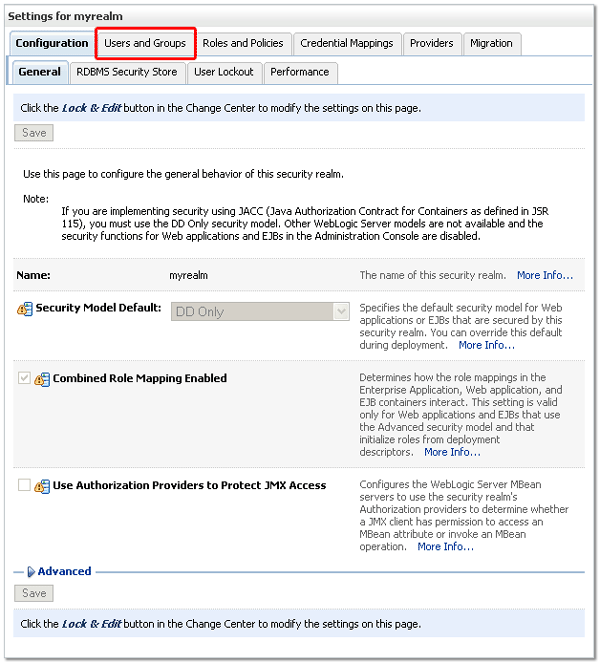Open More Info for JMX Access setting
Screen dimensions: 600x663
[445, 547]
